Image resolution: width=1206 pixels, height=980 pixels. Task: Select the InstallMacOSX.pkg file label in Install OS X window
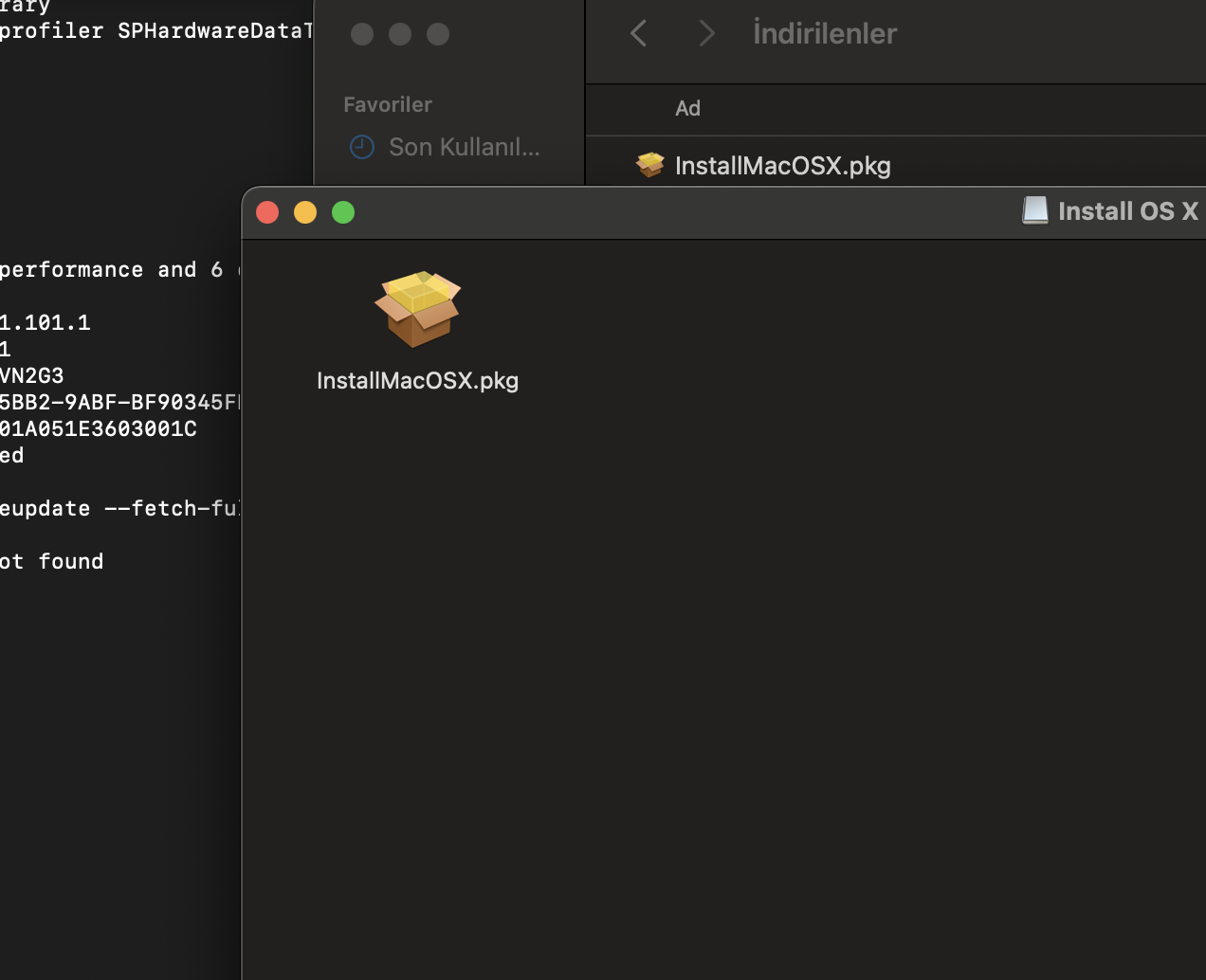pos(418,381)
